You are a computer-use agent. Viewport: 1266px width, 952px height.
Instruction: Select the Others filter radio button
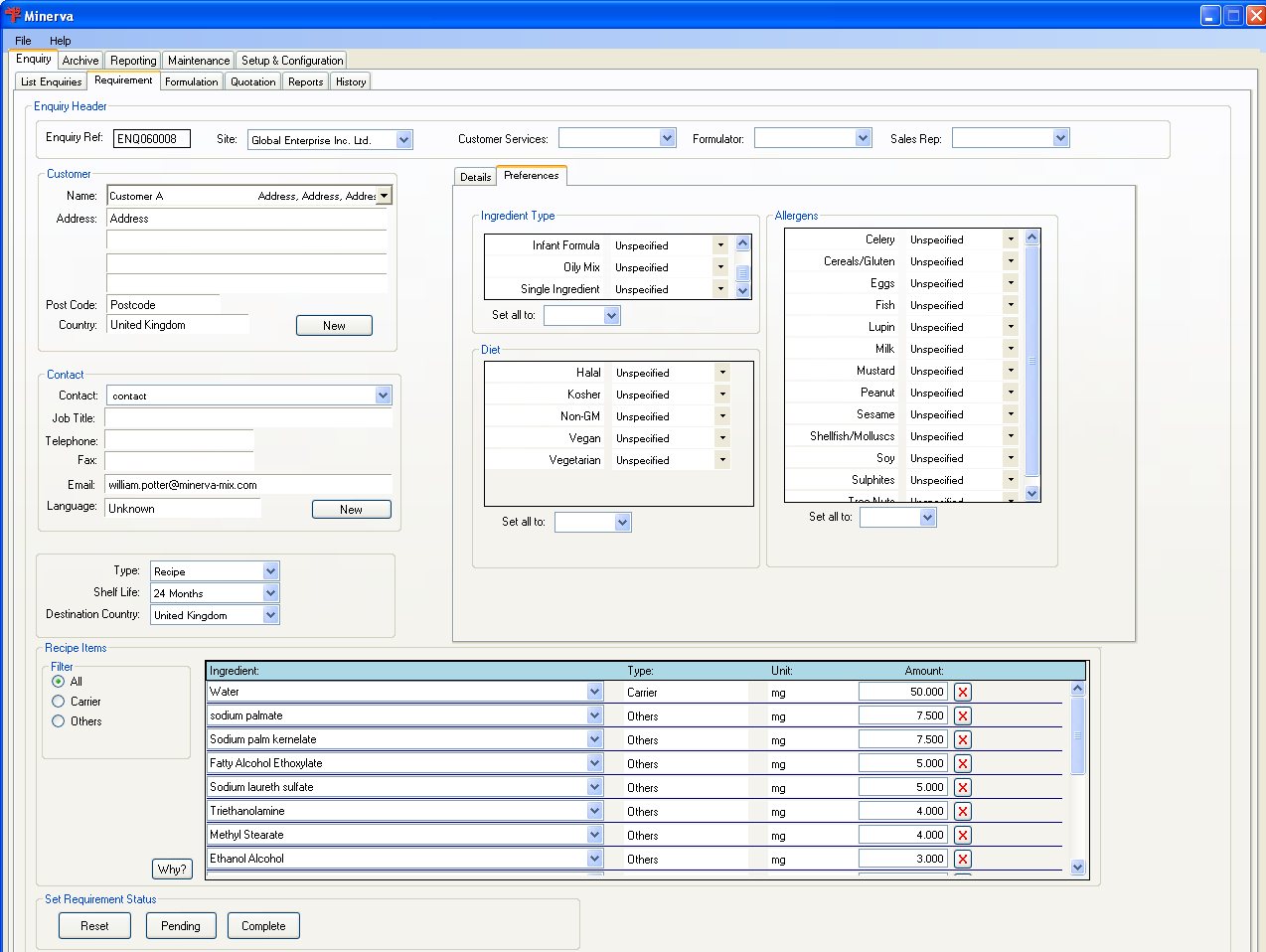point(58,721)
